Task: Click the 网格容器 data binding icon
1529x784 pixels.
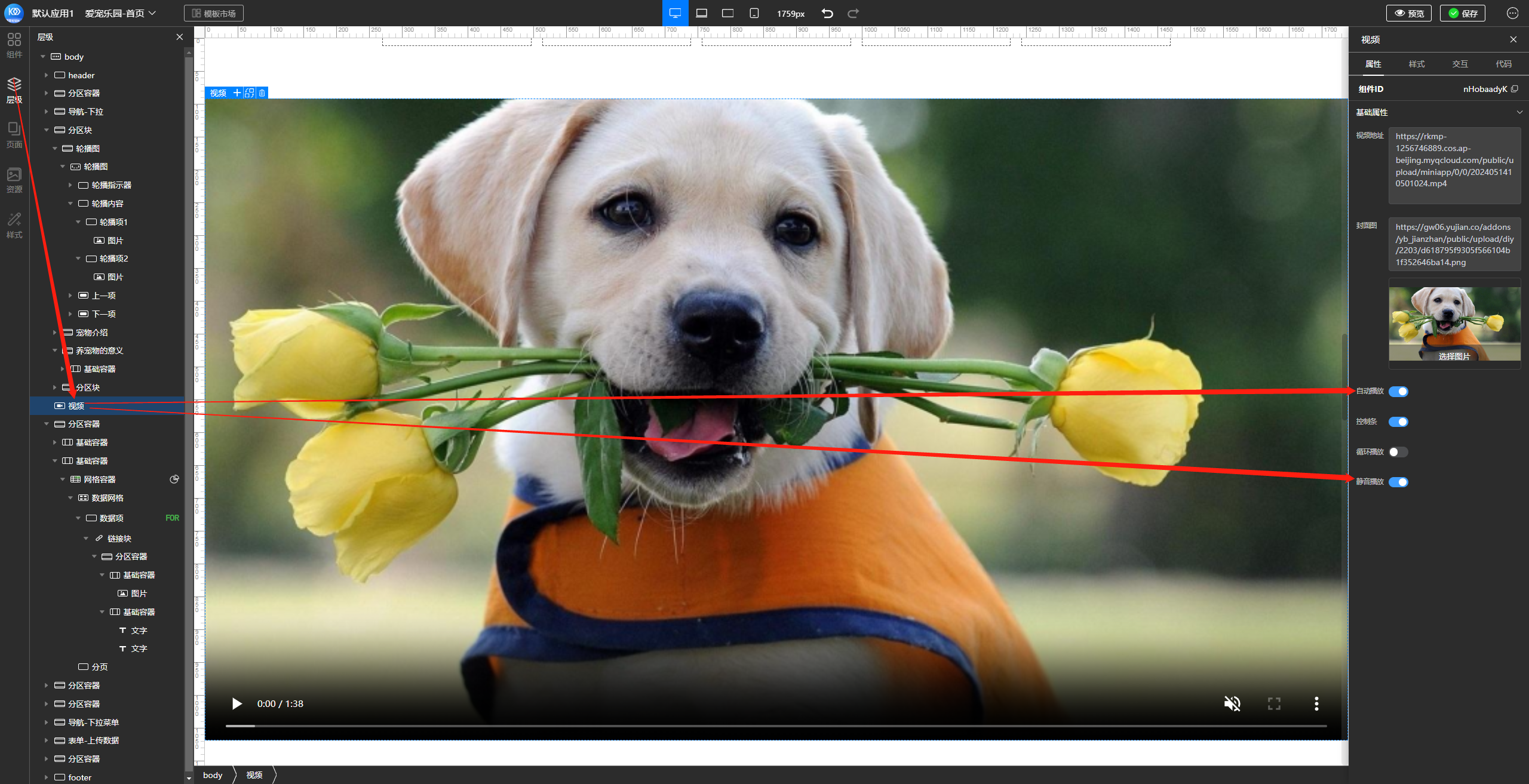Action: click(174, 479)
